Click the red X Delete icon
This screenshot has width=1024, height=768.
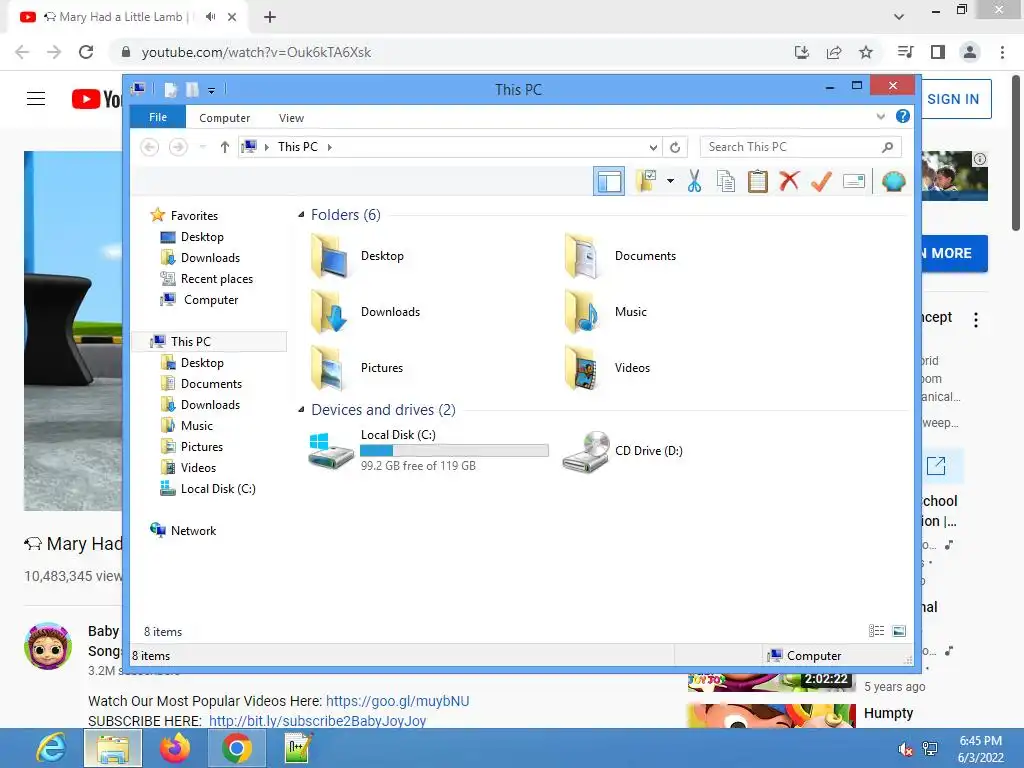pos(789,181)
